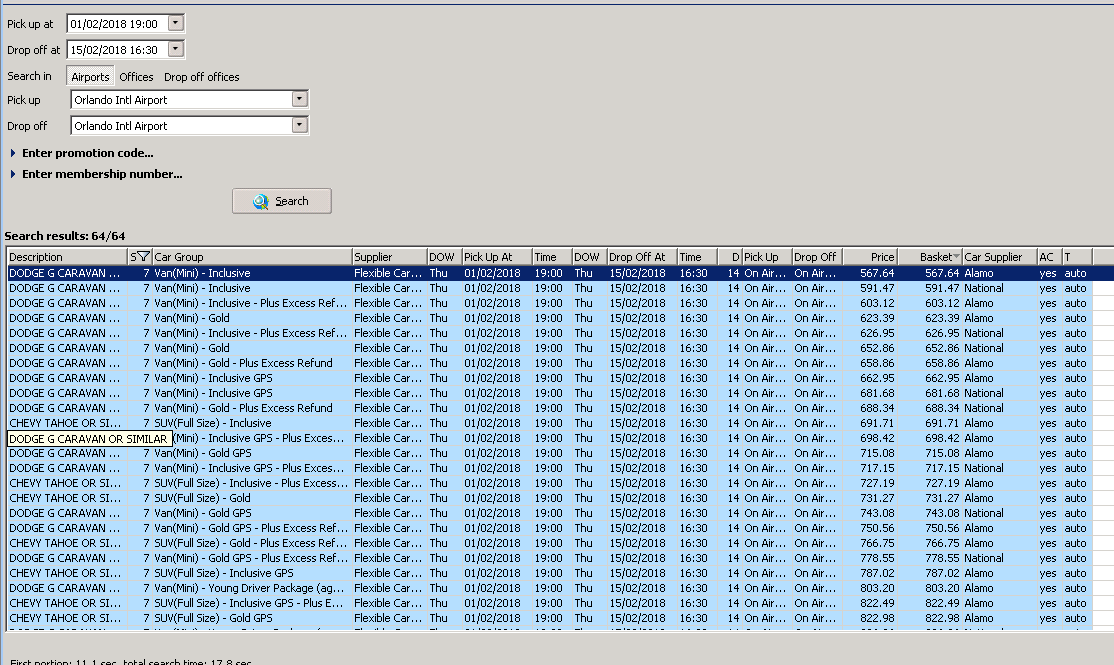Click into the Pick up at date field
The width and height of the screenshot is (1114, 665).
click(x=117, y=23)
